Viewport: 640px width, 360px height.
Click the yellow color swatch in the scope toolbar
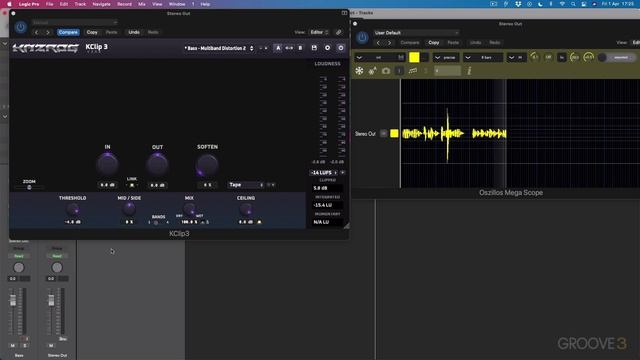[414, 57]
